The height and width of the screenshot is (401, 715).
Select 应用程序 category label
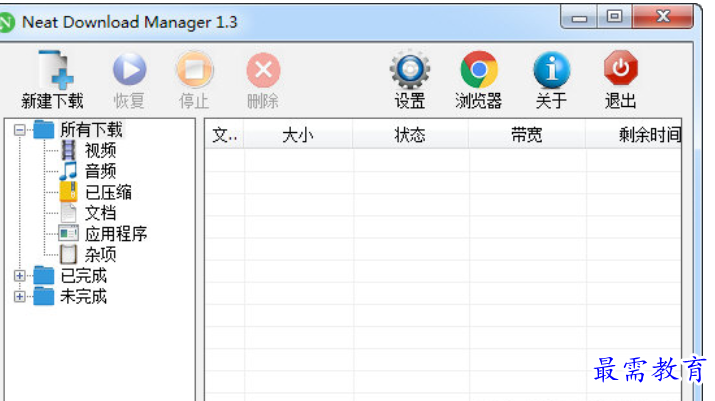116,234
